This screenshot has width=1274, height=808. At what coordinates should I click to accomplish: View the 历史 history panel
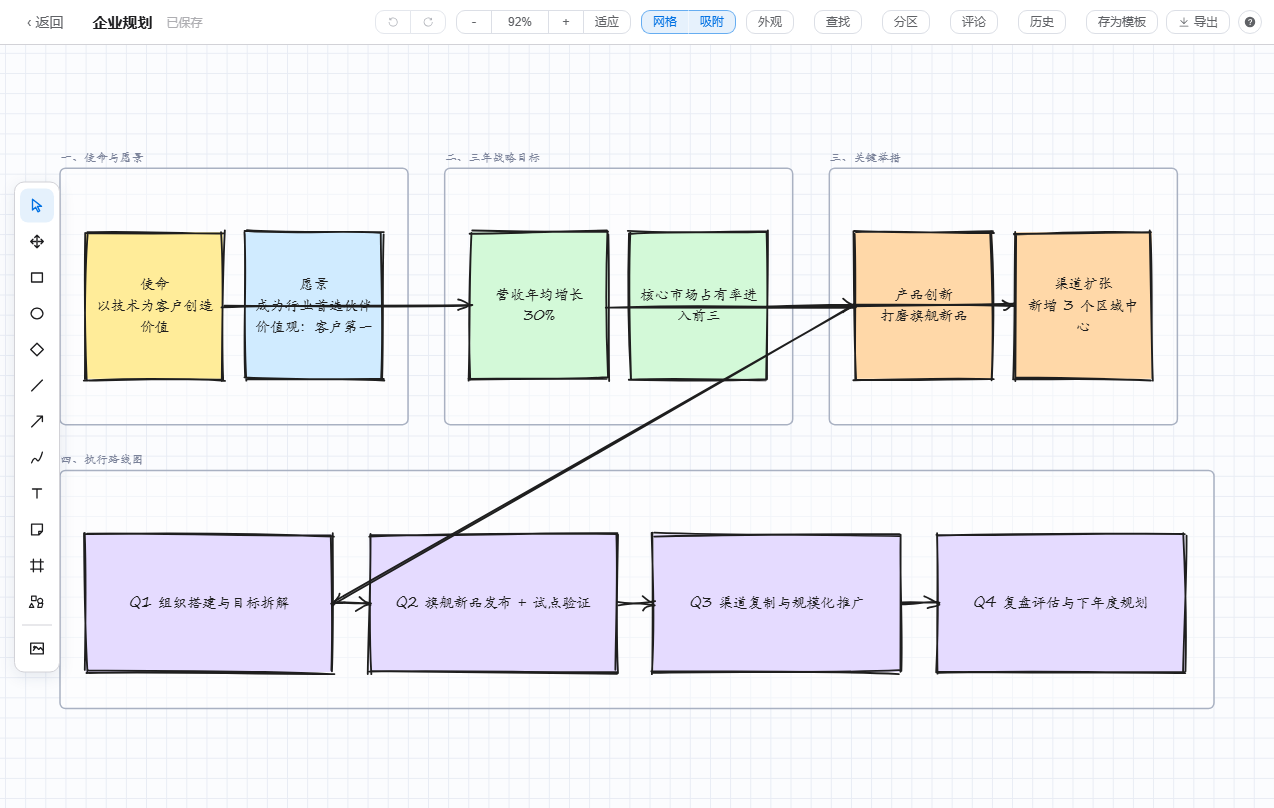1042,22
